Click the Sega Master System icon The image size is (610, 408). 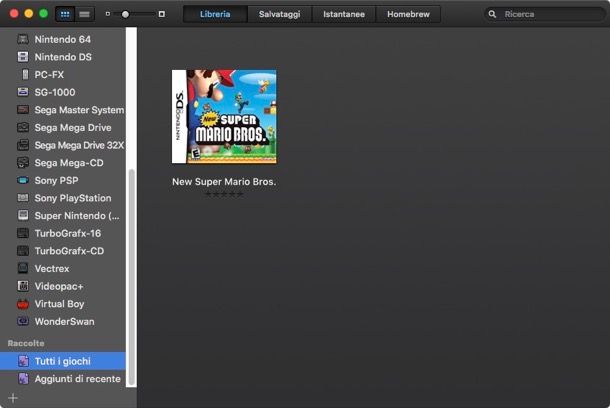[23, 110]
